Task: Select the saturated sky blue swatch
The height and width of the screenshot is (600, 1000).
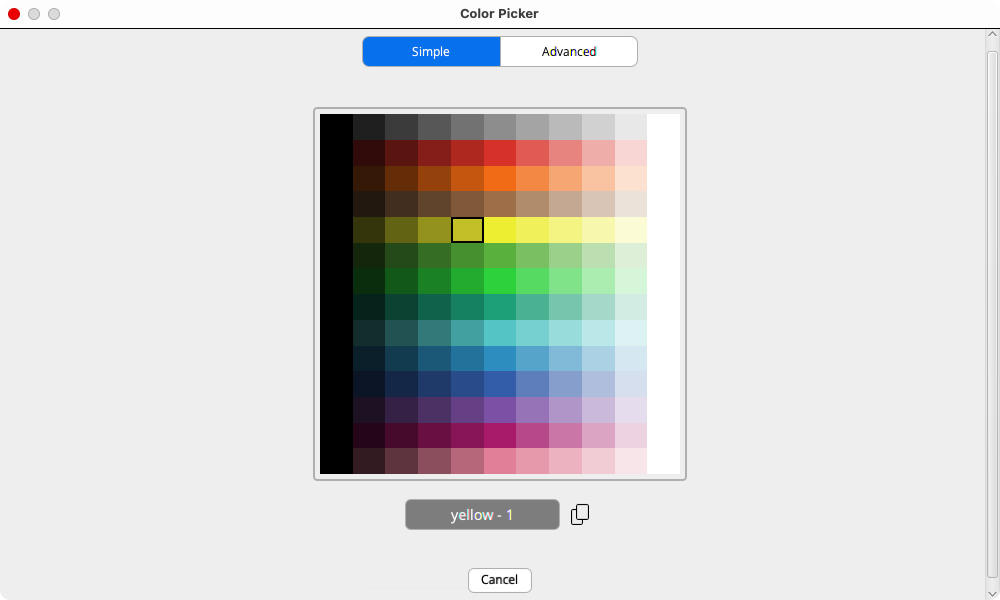Action: pos(500,360)
